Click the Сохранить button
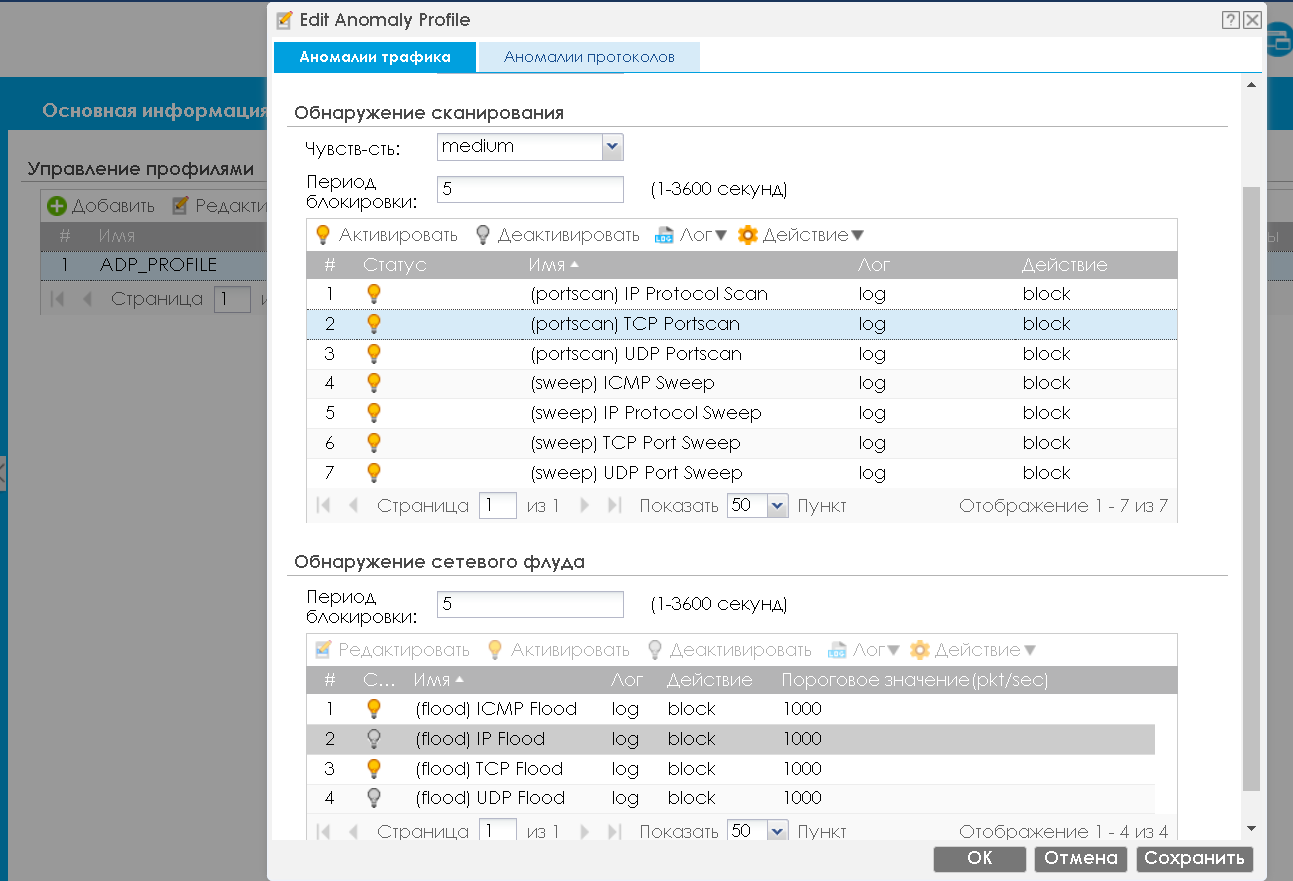 coord(1194,858)
